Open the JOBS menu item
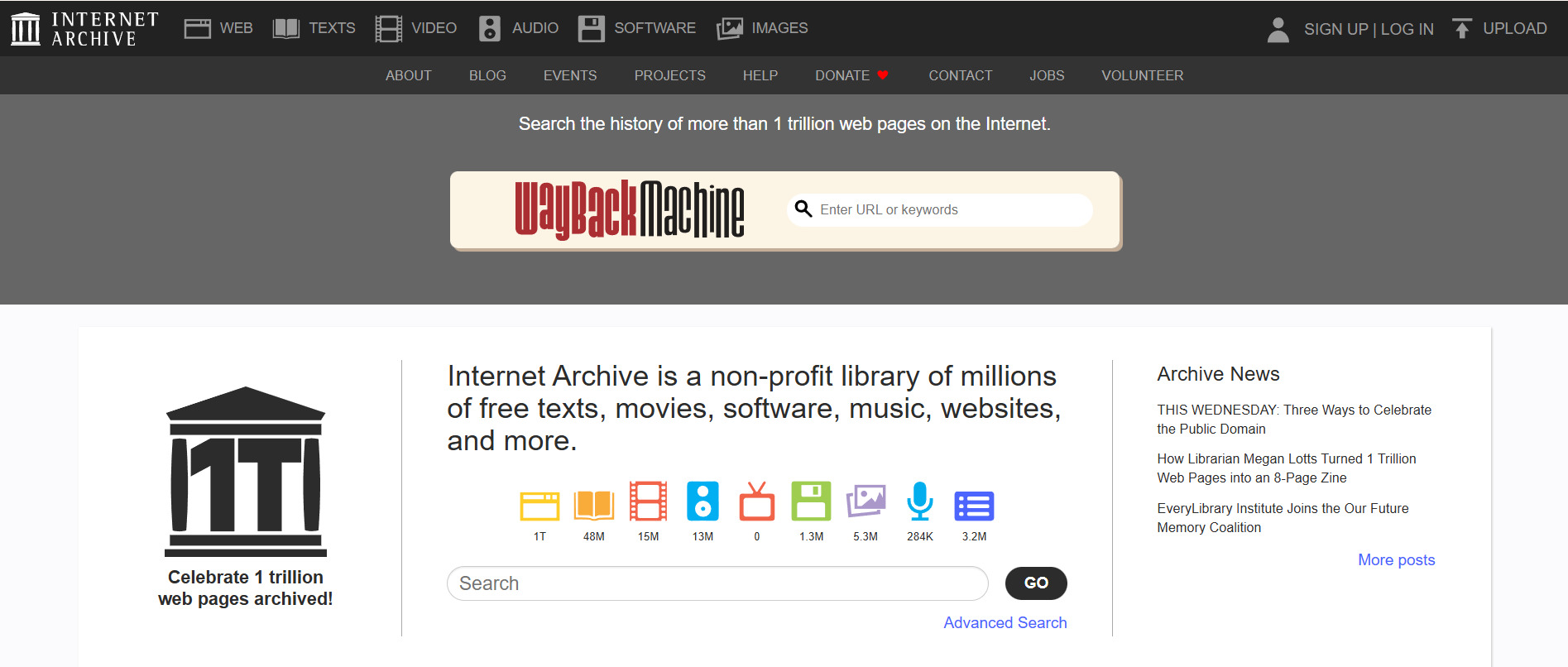Screen dimensions: 1568x667 click(1047, 75)
